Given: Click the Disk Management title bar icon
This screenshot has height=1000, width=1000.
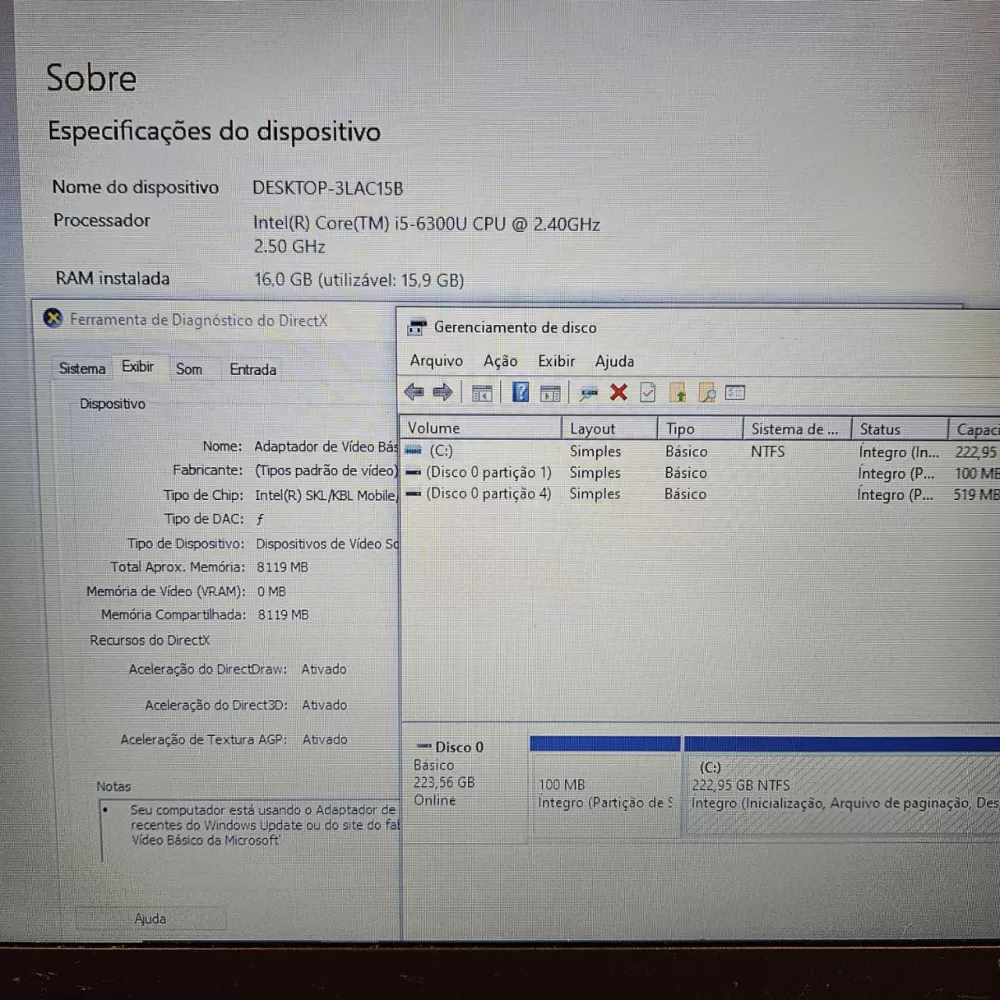Looking at the screenshot, I should tap(416, 327).
